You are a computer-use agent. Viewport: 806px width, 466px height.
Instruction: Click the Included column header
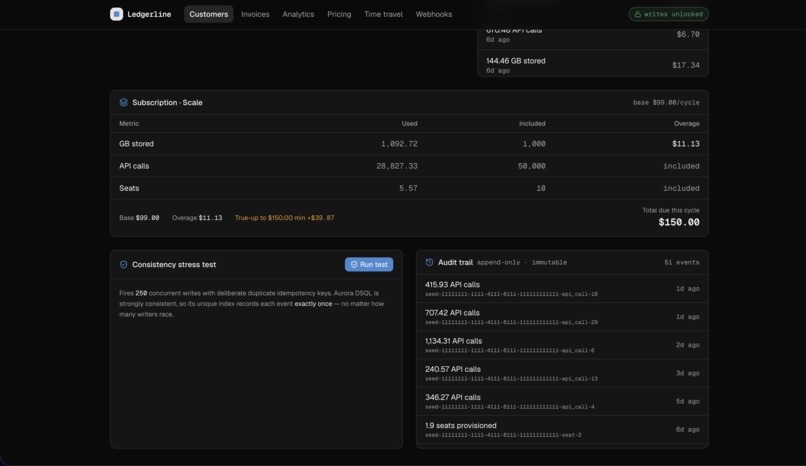(532, 124)
